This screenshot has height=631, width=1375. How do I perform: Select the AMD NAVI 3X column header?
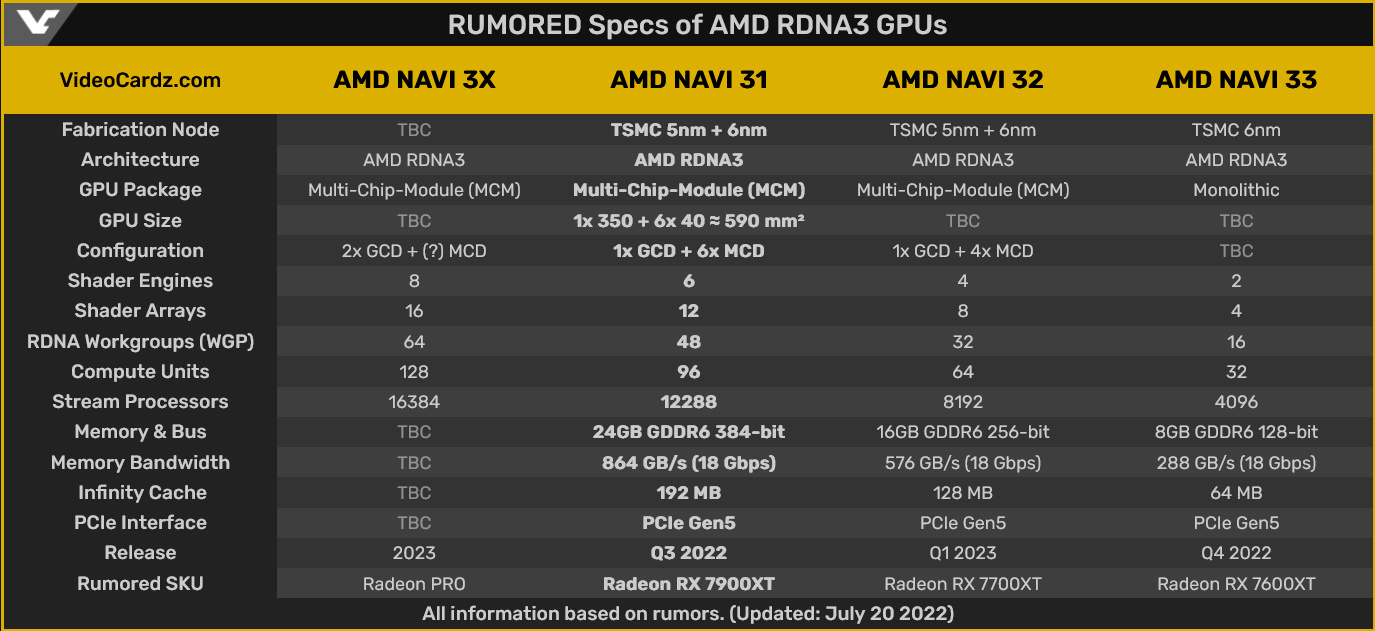(x=414, y=80)
